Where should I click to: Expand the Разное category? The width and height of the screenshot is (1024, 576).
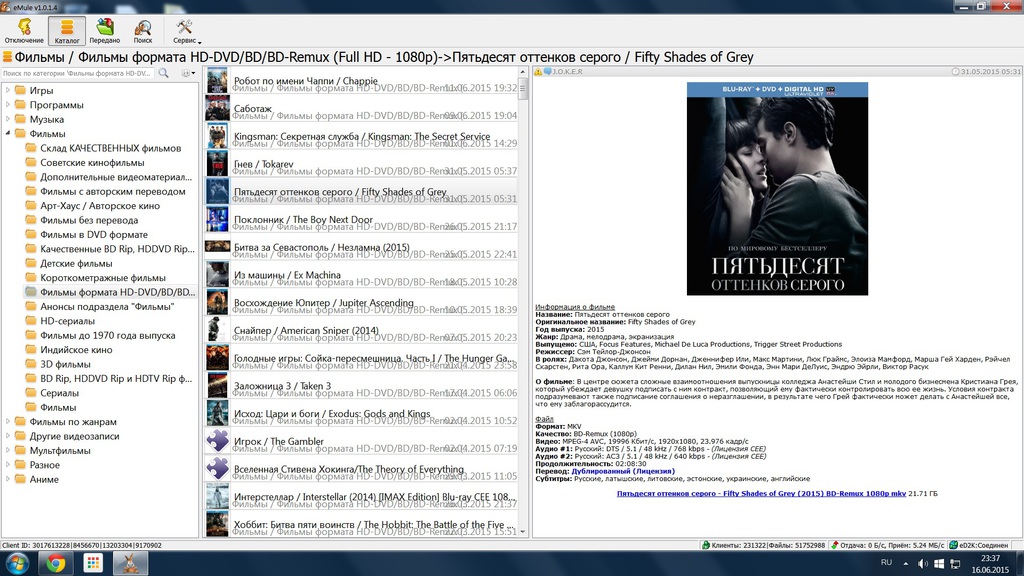(x=8, y=464)
